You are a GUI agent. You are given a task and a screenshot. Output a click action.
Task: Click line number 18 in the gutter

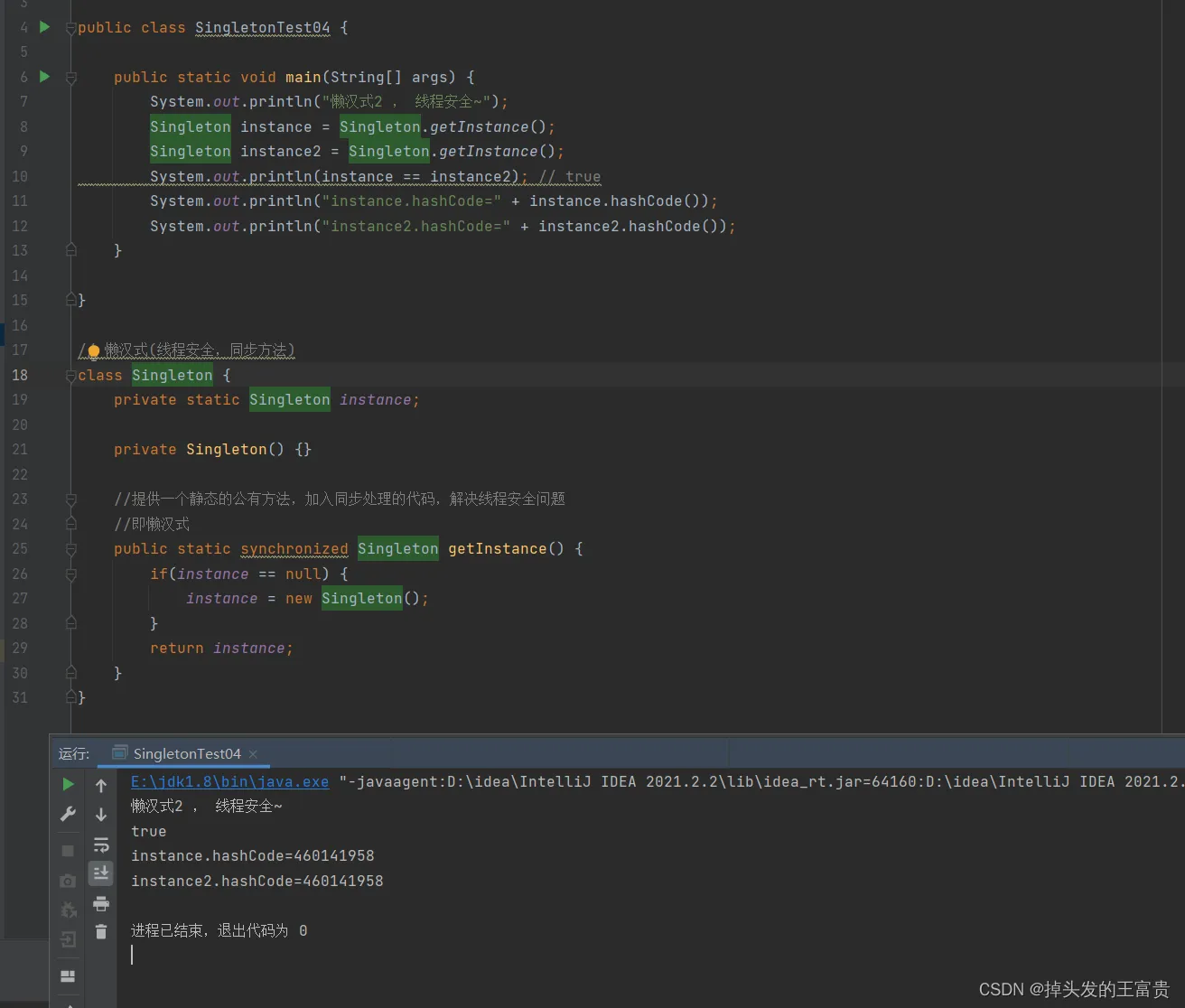[x=20, y=375]
